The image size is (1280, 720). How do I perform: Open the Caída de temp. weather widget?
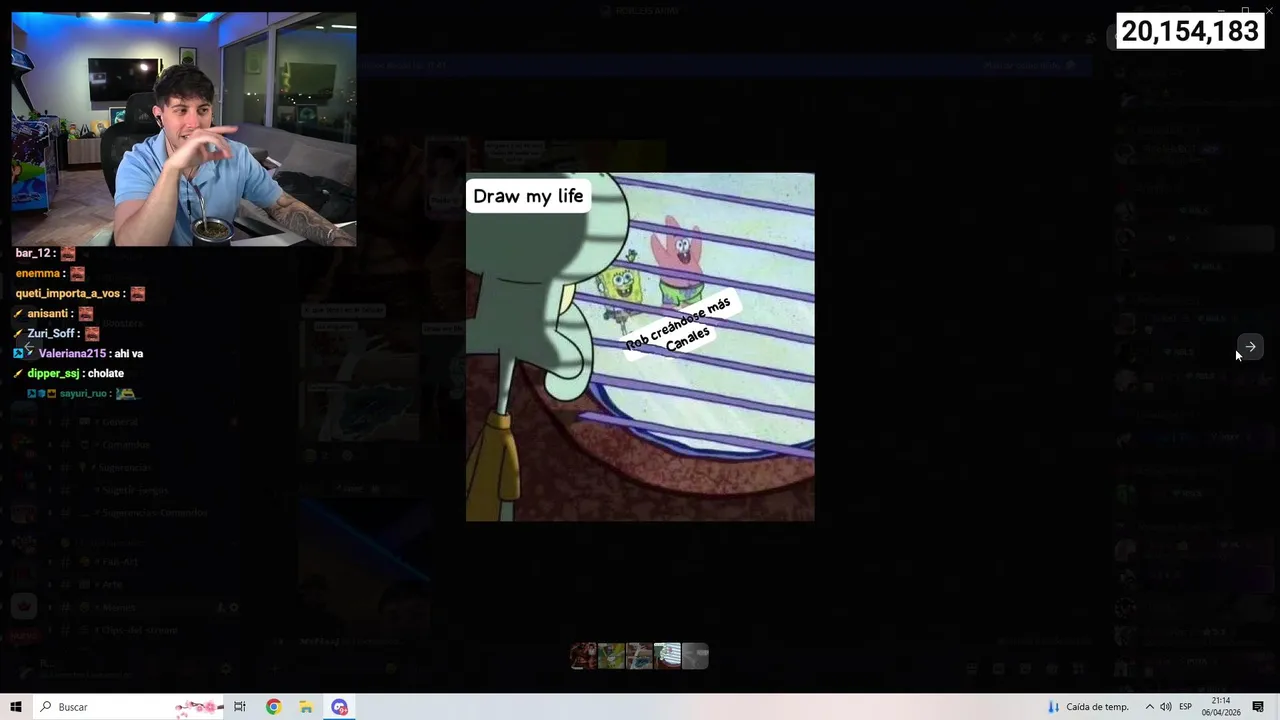(1088, 707)
